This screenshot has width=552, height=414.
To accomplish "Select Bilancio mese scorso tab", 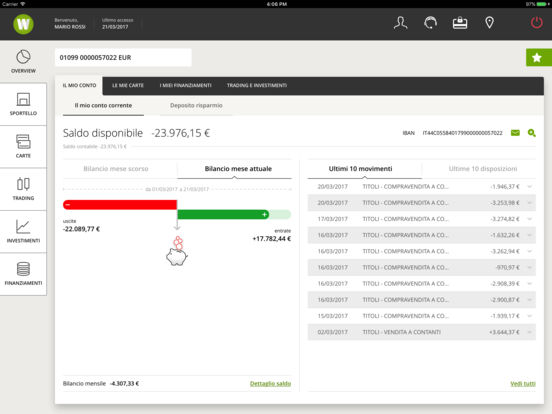I will (x=116, y=169).
